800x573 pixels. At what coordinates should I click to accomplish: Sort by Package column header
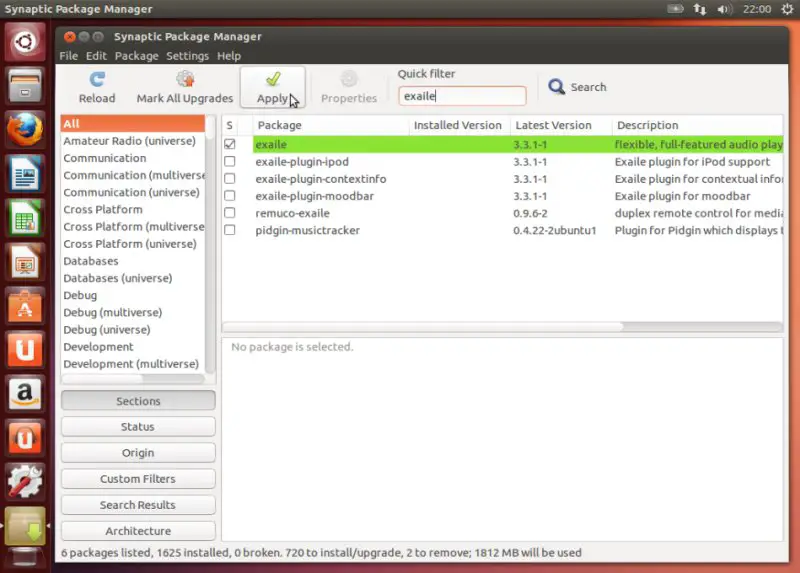click(331, 125)
